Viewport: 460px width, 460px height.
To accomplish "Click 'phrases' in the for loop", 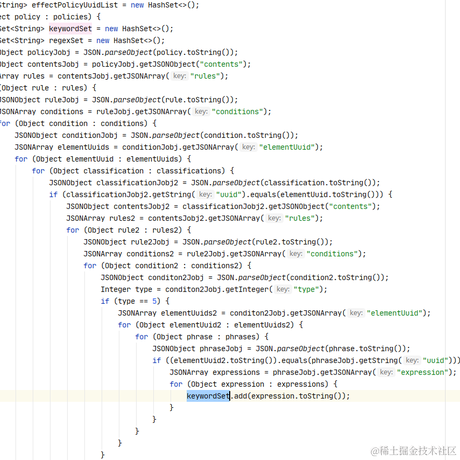I will [240, 337].
